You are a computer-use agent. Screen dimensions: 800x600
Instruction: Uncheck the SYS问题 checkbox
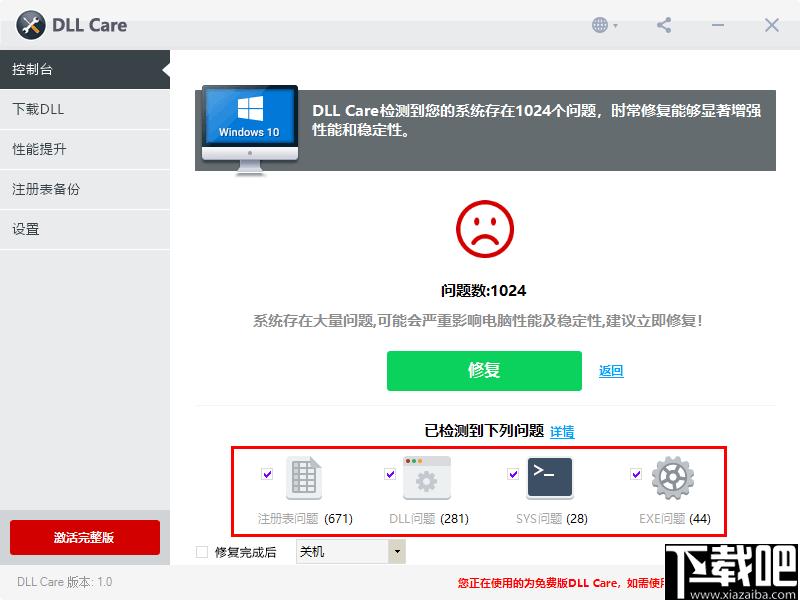(513, 474)
